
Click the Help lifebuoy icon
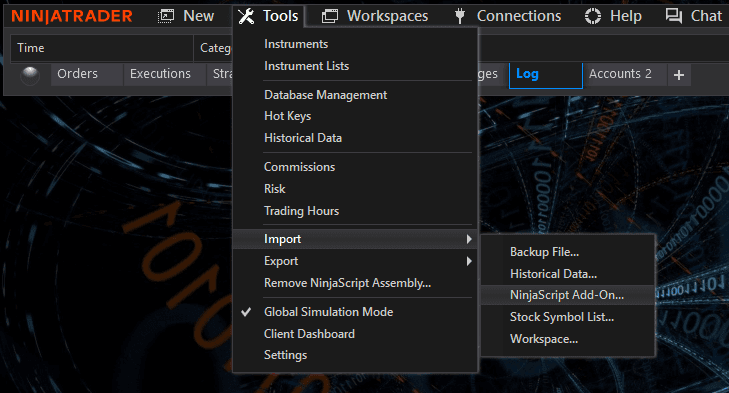point(593,16)
